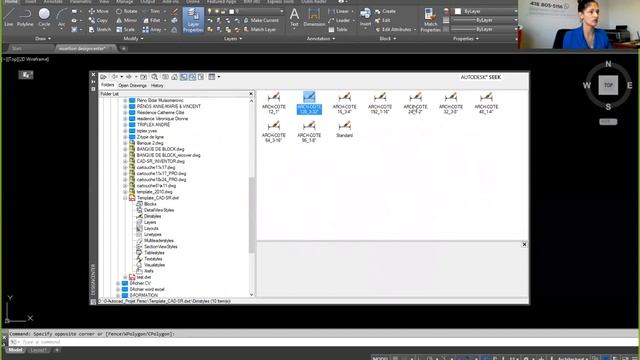Image resolution: width=640 pixels, height=360 pixels.
Task: Collapse Template_CAD-SR.dwt tree node
Action: coord(125,198)
